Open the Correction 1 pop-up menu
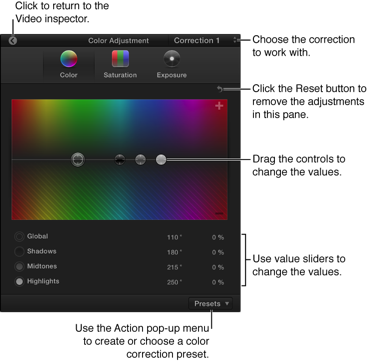The image size is (375, 363). 204,41
